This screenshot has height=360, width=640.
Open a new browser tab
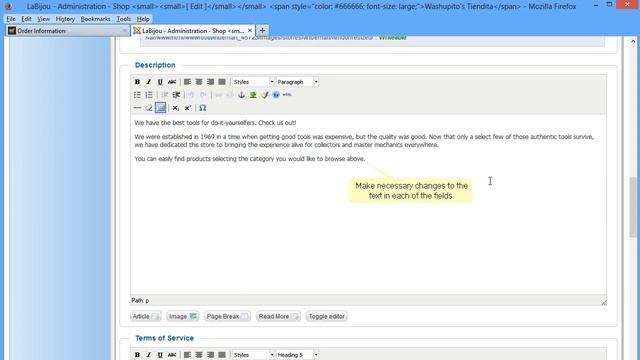pyautogui.click(x=262, y=31)
